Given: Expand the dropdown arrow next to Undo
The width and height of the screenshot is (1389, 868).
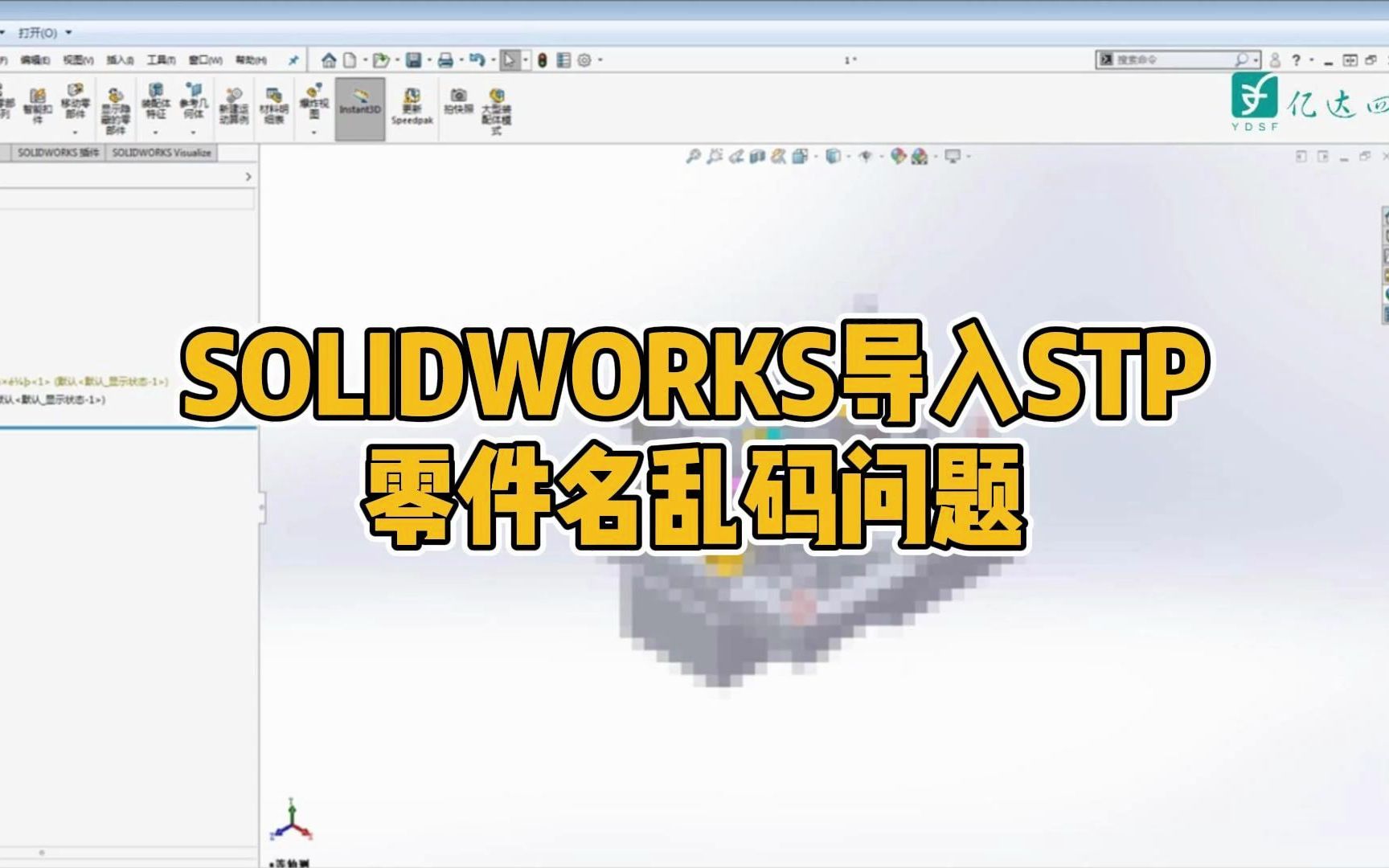Looking at the screenshot, I should [x=492, y=60].
